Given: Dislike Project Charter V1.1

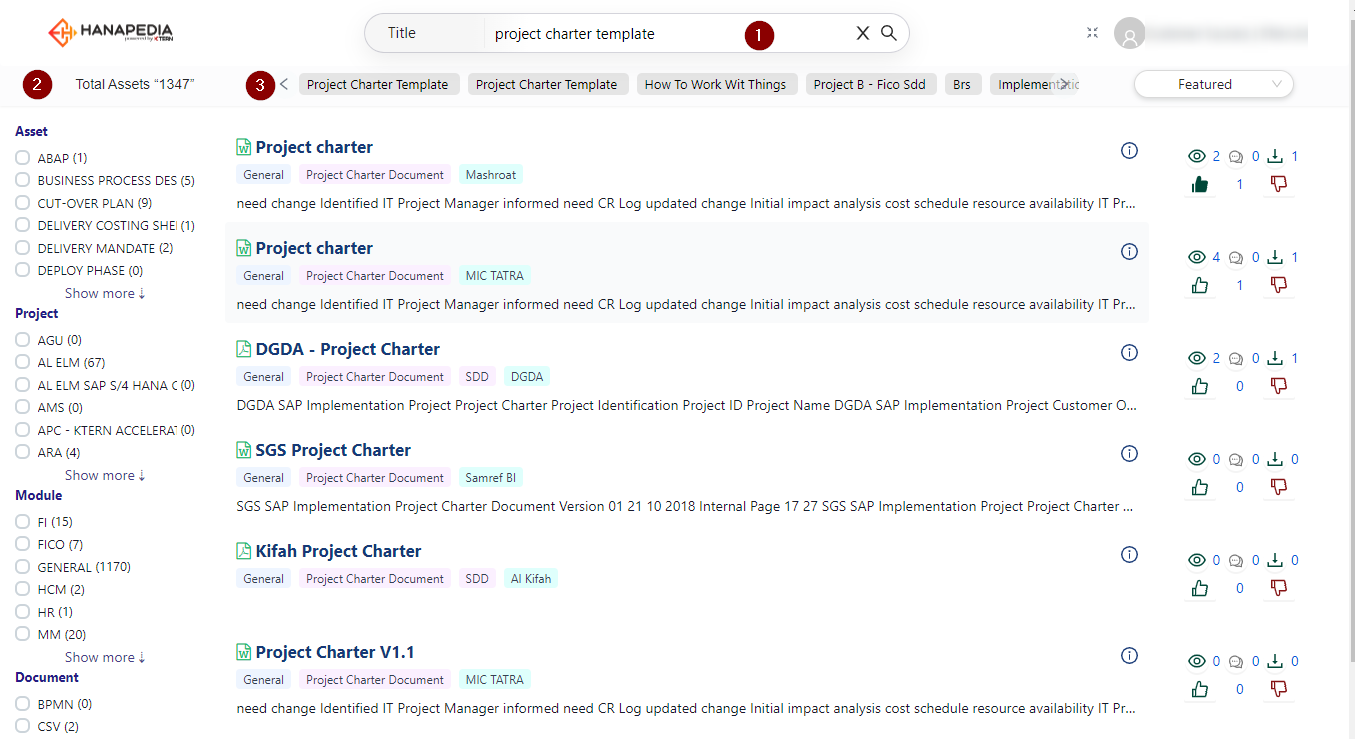Looking at the screenshot, I should click(1278, 689).
